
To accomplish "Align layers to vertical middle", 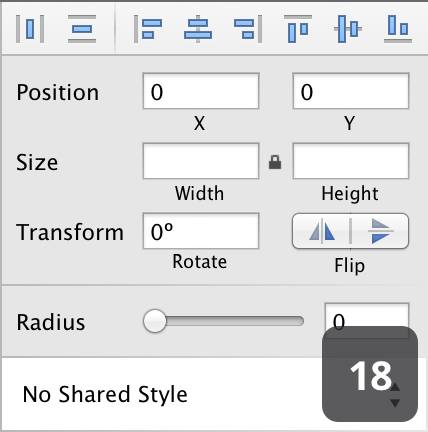I will 348,29.
